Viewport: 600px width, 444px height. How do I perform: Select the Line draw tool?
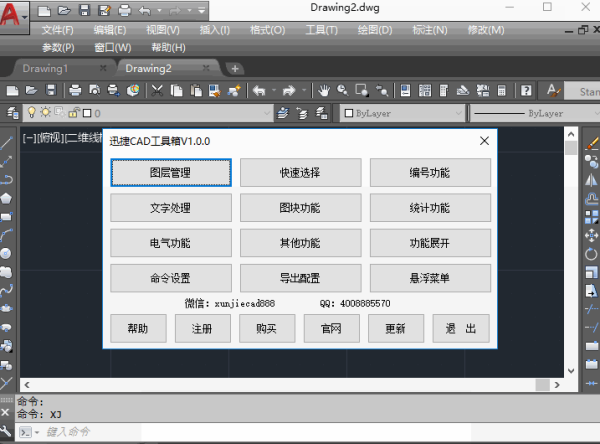coord(7,143)
